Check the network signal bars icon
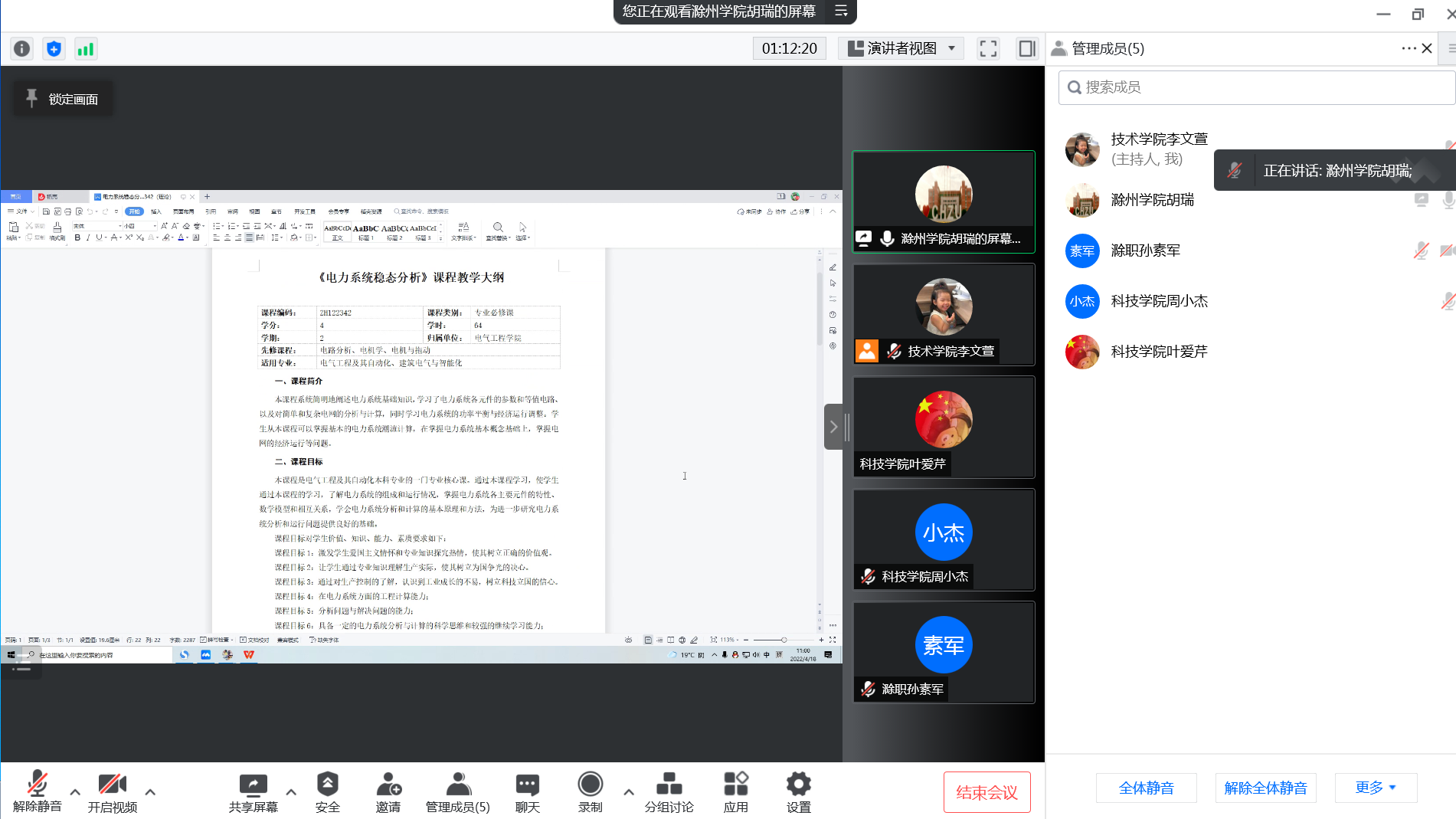The width and height of the screenshot is (1456, 819). pos(85,49)
